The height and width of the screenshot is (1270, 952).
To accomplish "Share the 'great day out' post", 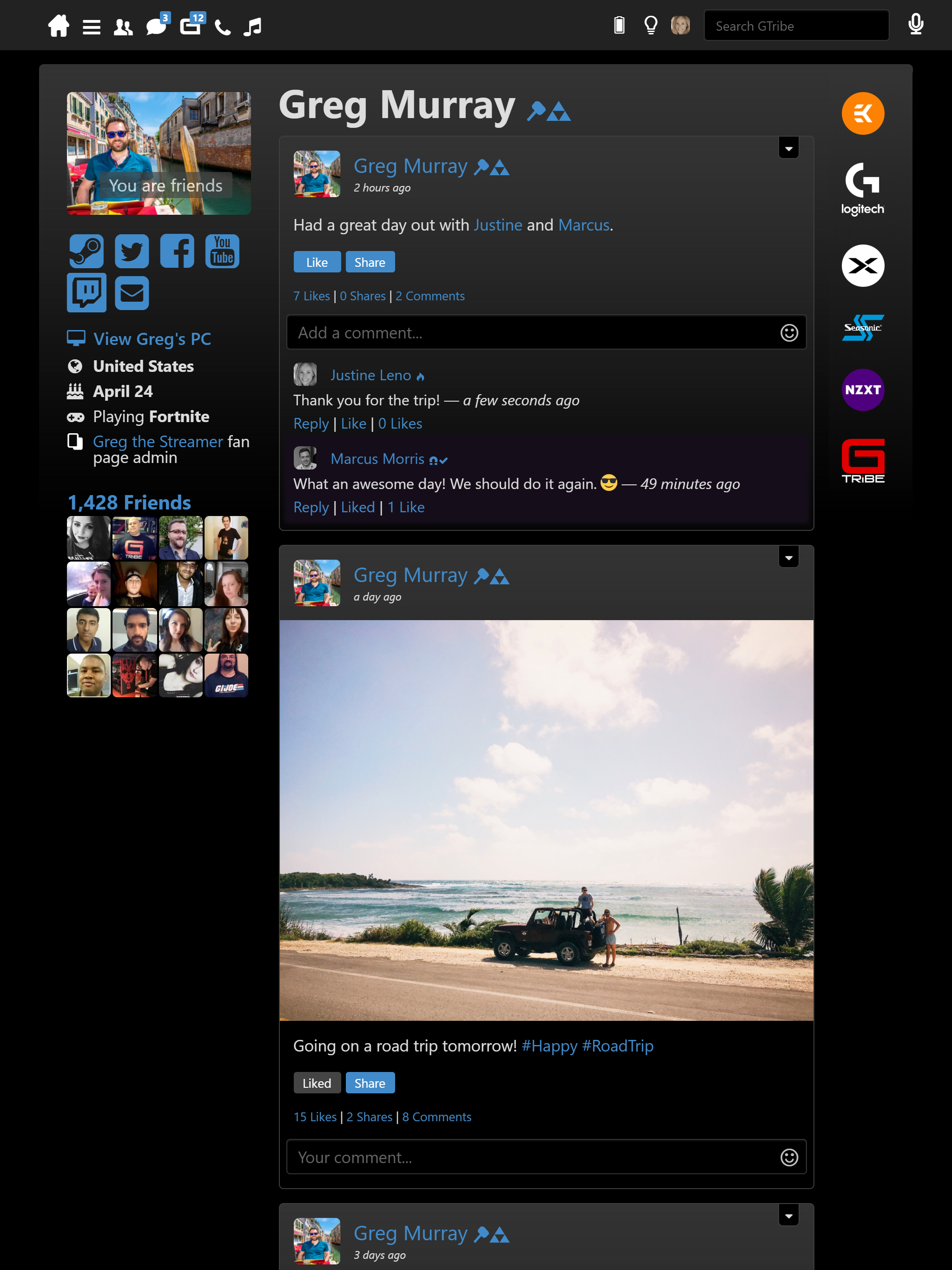I will click(x=370, y=262).
